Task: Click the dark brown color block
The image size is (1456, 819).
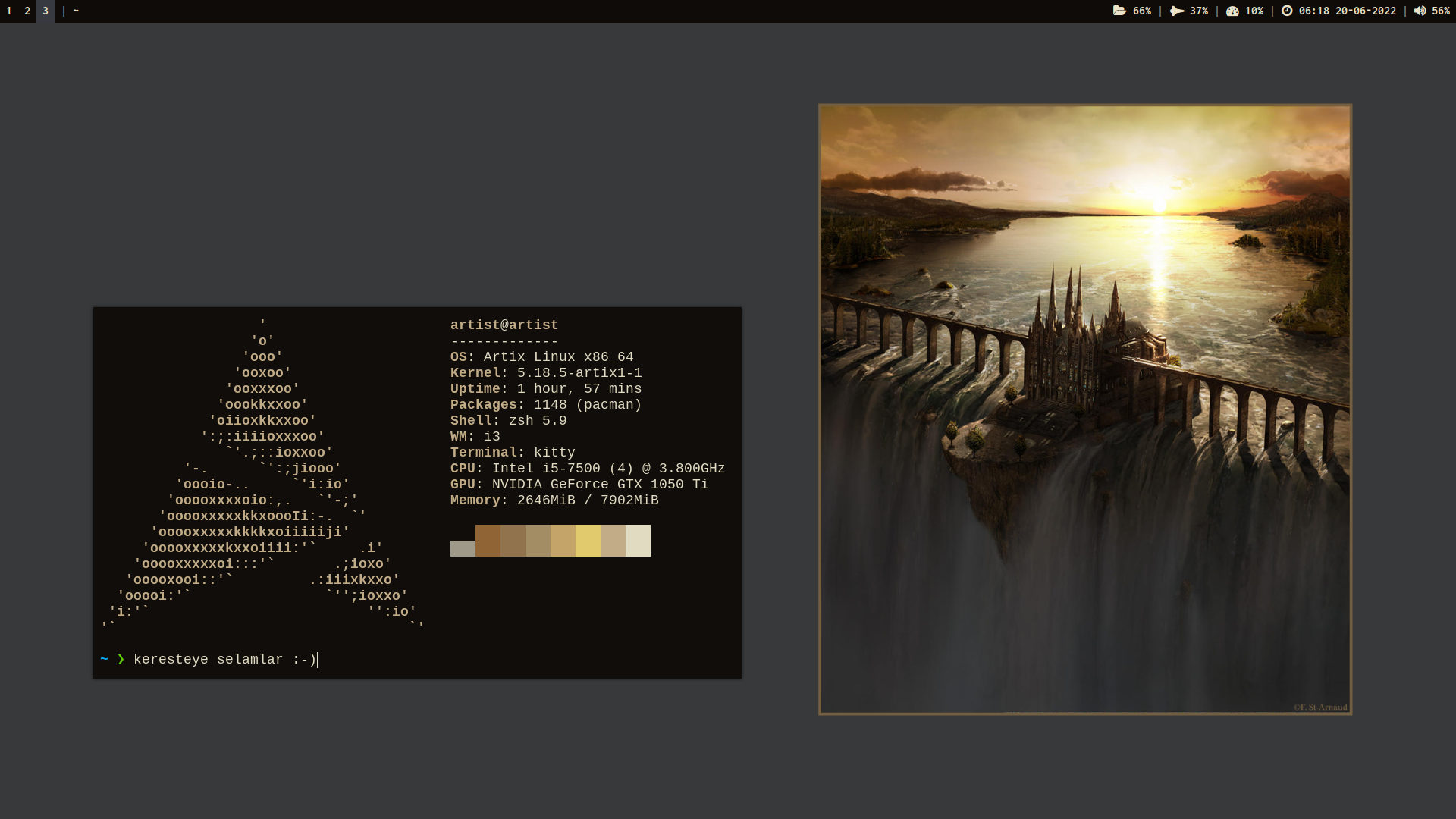Action: pos(488,541)
